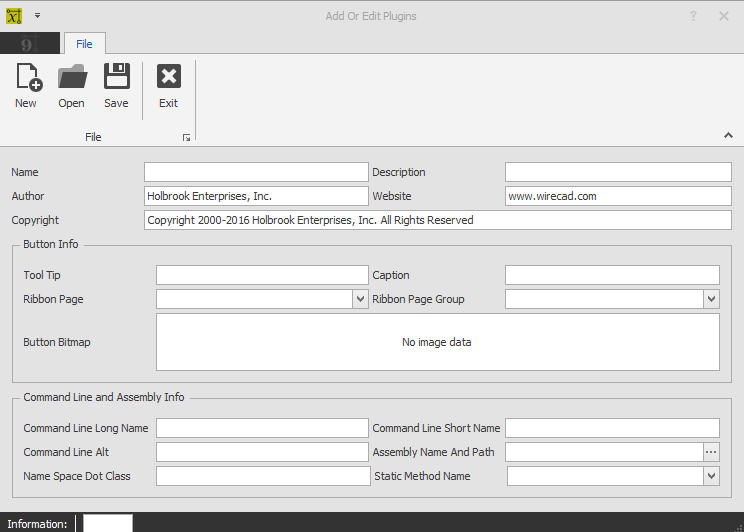The image size is (744, 532).
Task: Collapse the ribbon with the chevron
Action: tap(727, 136)
